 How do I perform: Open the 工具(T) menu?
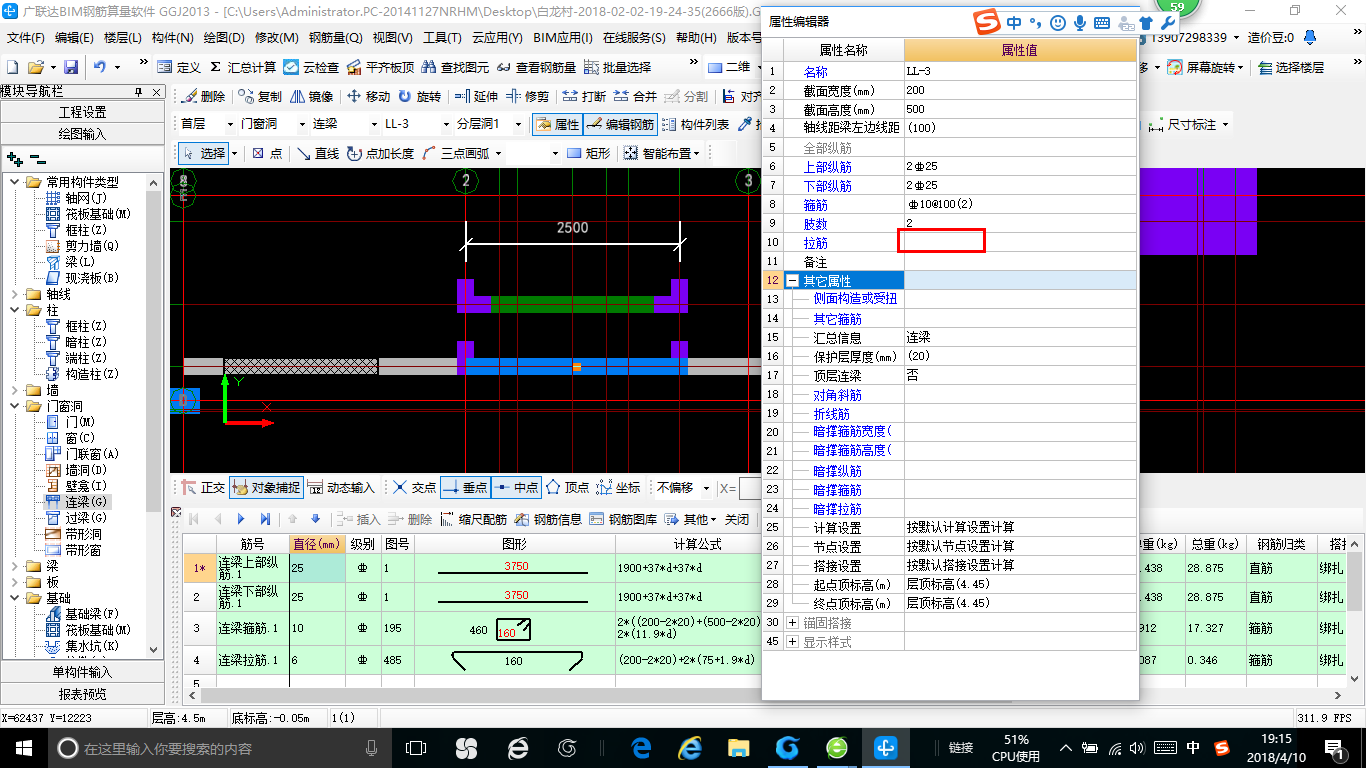(442, 38)
